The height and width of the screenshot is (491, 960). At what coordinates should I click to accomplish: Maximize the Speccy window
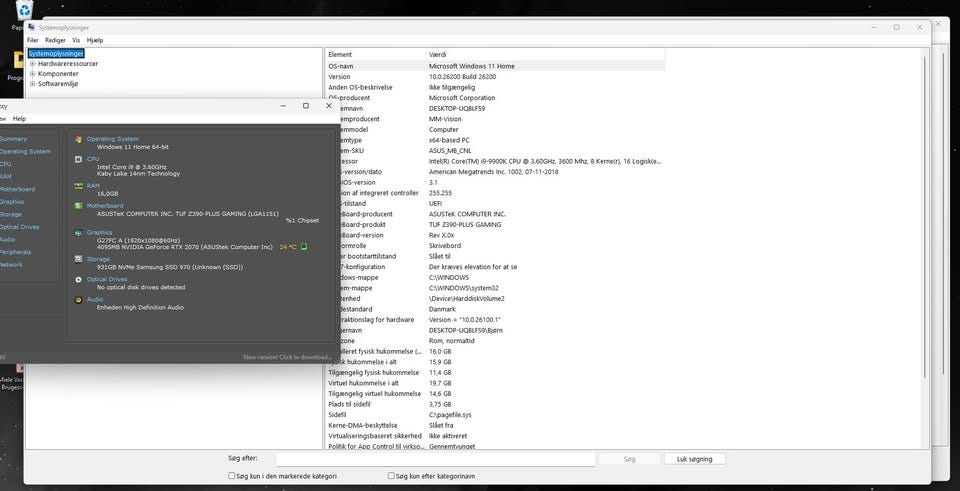pyautogui.click(x=306, y=106)
